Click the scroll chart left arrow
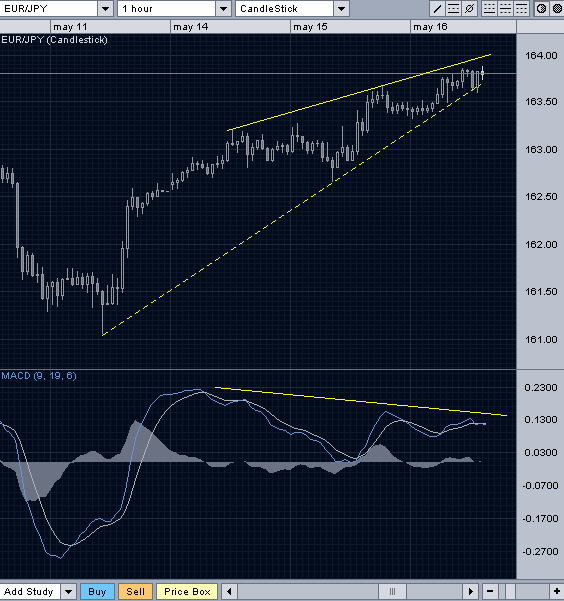Image resolution: width=564 pixels, height=601 pixels. [x=229, y=591]
